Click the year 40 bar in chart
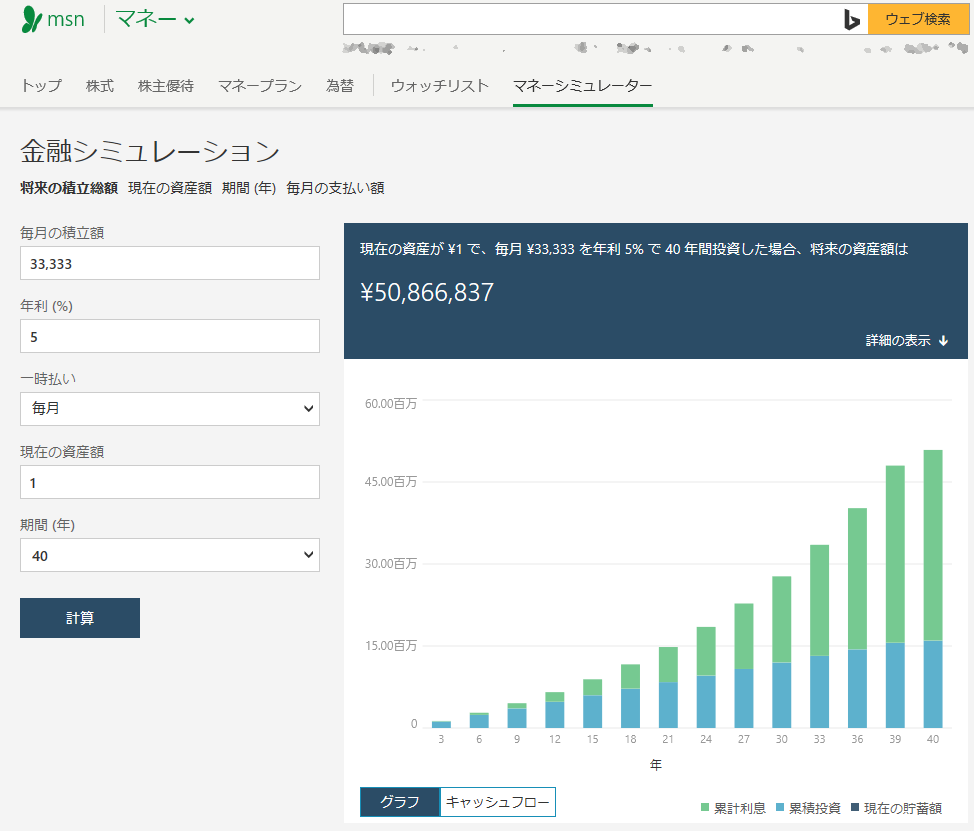The height and width of the screenshot is (831, 974). (932, 590)
